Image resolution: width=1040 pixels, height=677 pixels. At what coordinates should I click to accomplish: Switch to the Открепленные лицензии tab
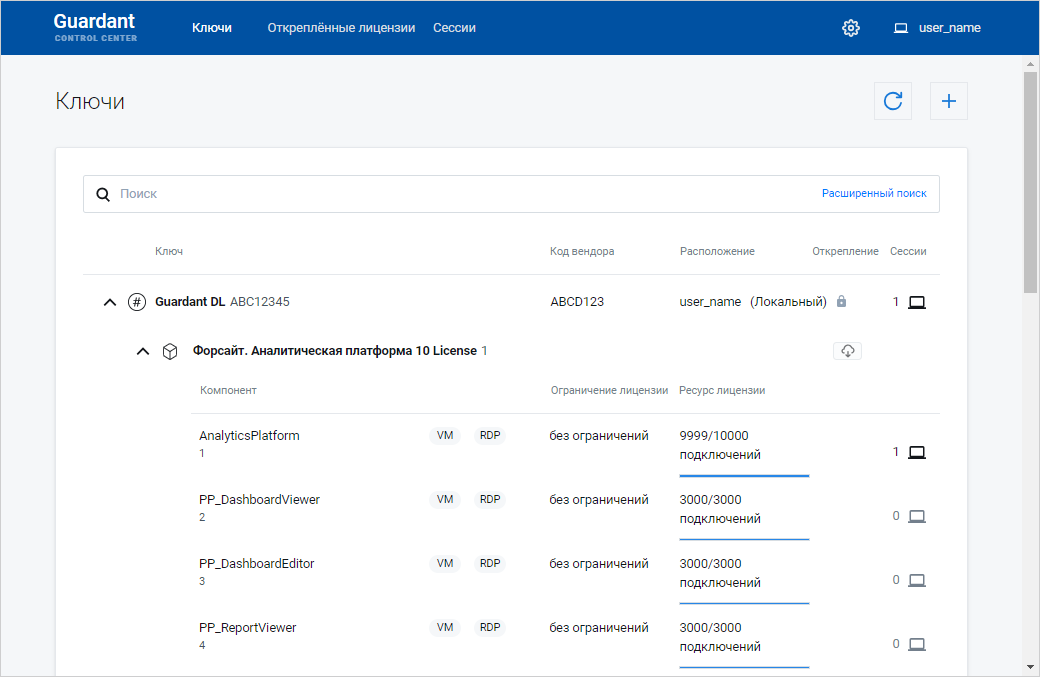click(x=341, y=28)
